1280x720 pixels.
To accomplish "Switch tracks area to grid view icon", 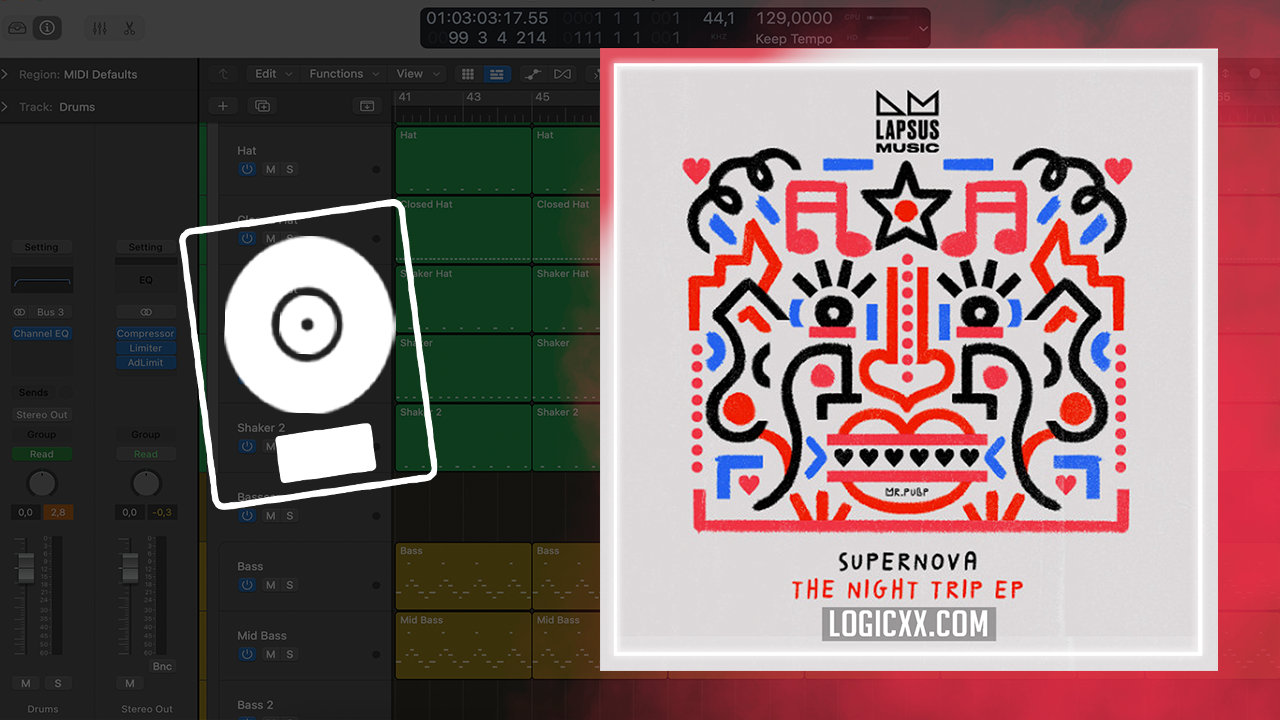I will pyautogui.click(x=467, y=74).
